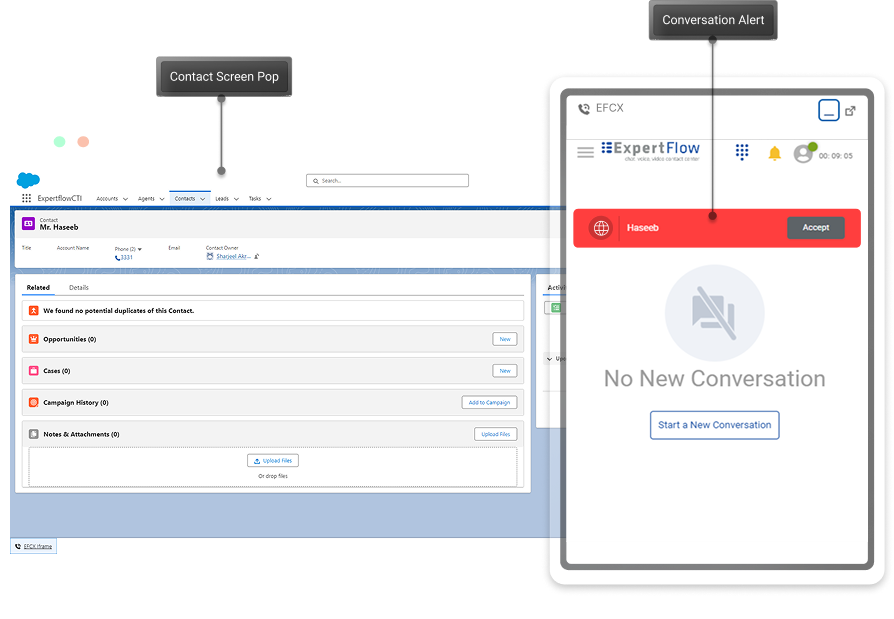The image size is (894, 619).
Task: Open the Salesforce App Launcher grid
Action: click(x=26, y=199)
